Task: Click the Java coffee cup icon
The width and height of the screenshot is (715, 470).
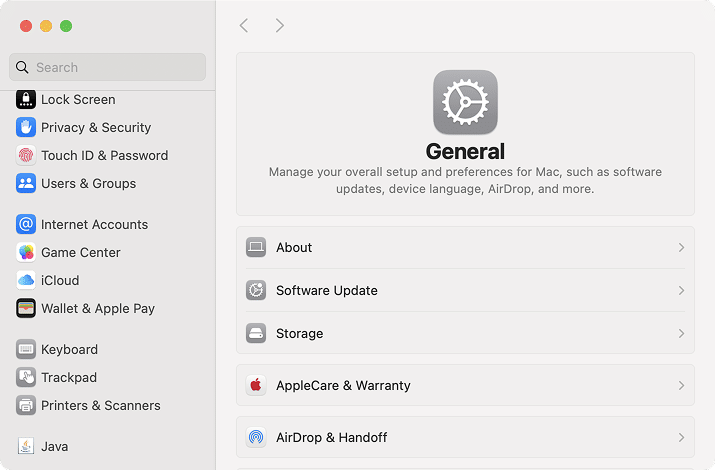Action: (26, 446)
